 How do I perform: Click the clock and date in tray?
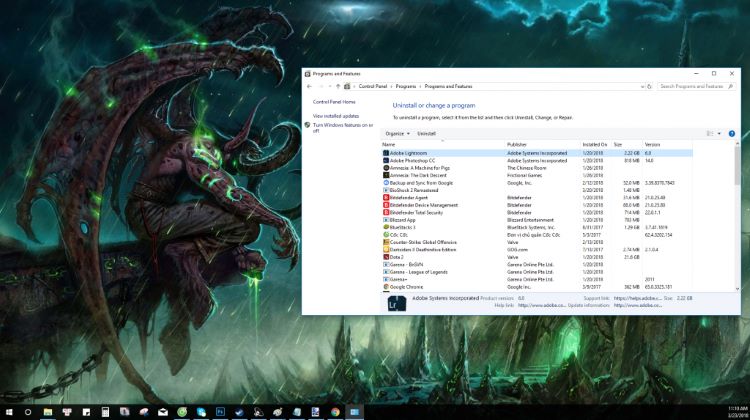point(738,412)
